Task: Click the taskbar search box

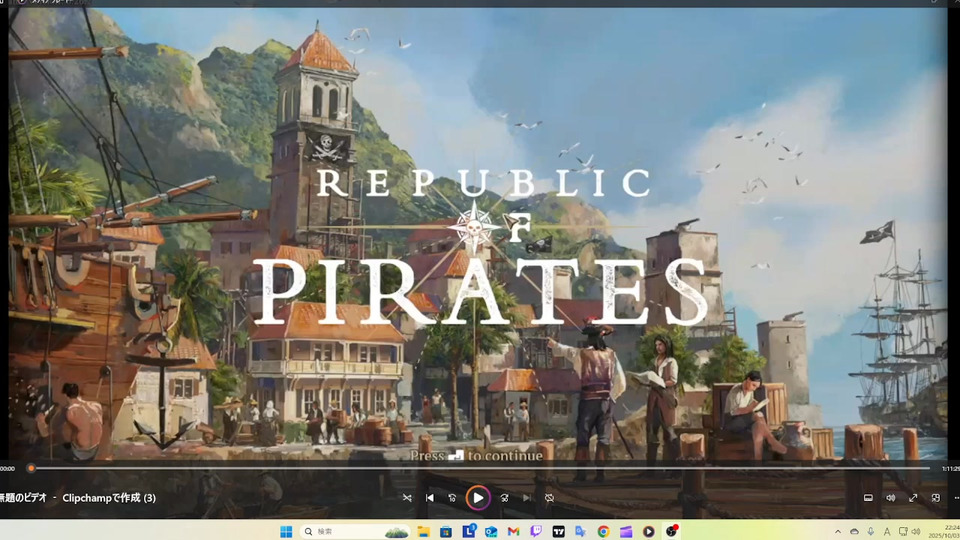Action: coord(356,531)
